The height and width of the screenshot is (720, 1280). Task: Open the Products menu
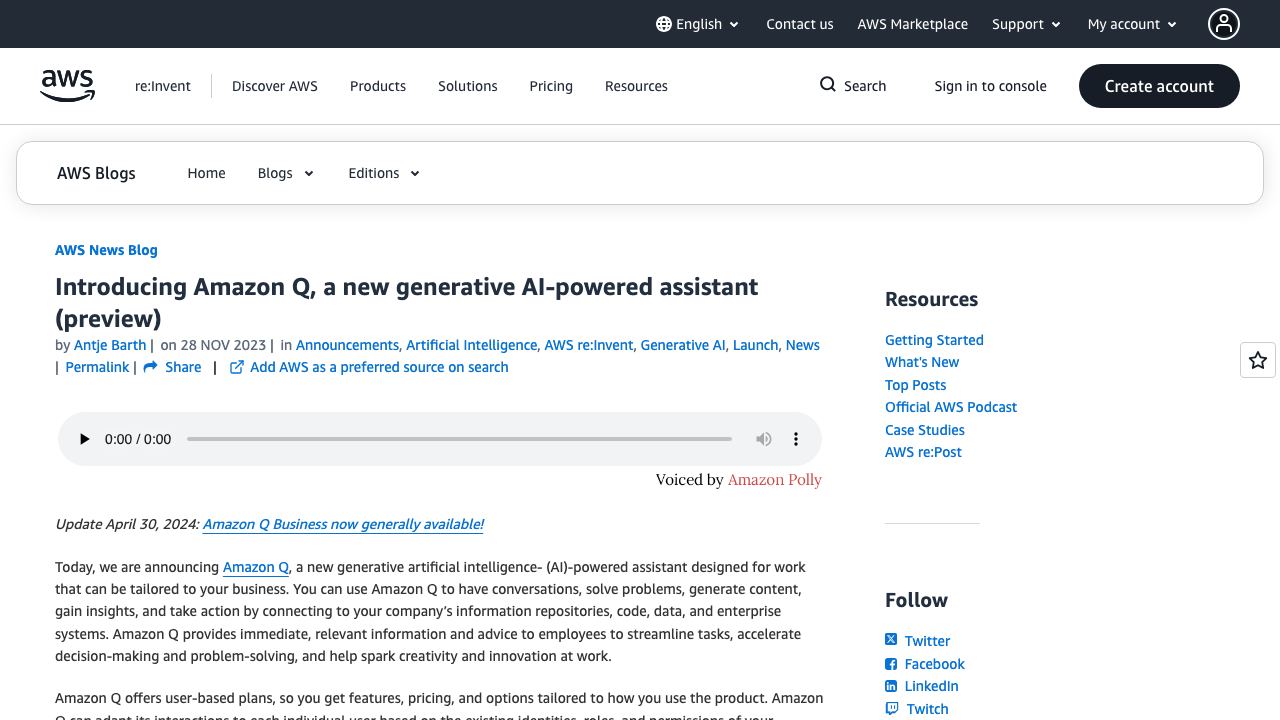tap(378, 86)
